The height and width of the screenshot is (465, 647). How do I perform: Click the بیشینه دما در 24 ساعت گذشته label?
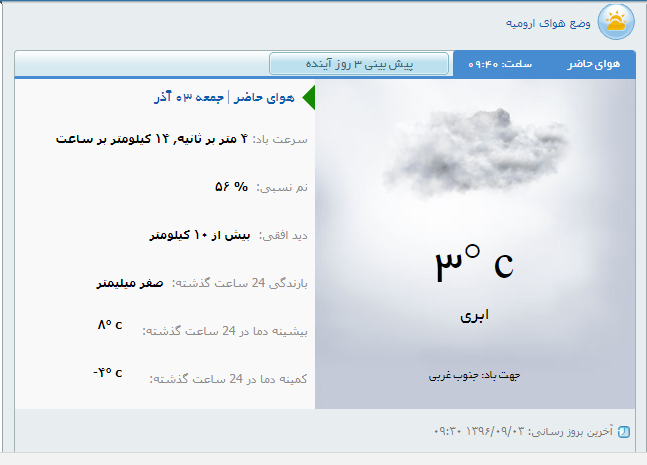click(225, 331)
